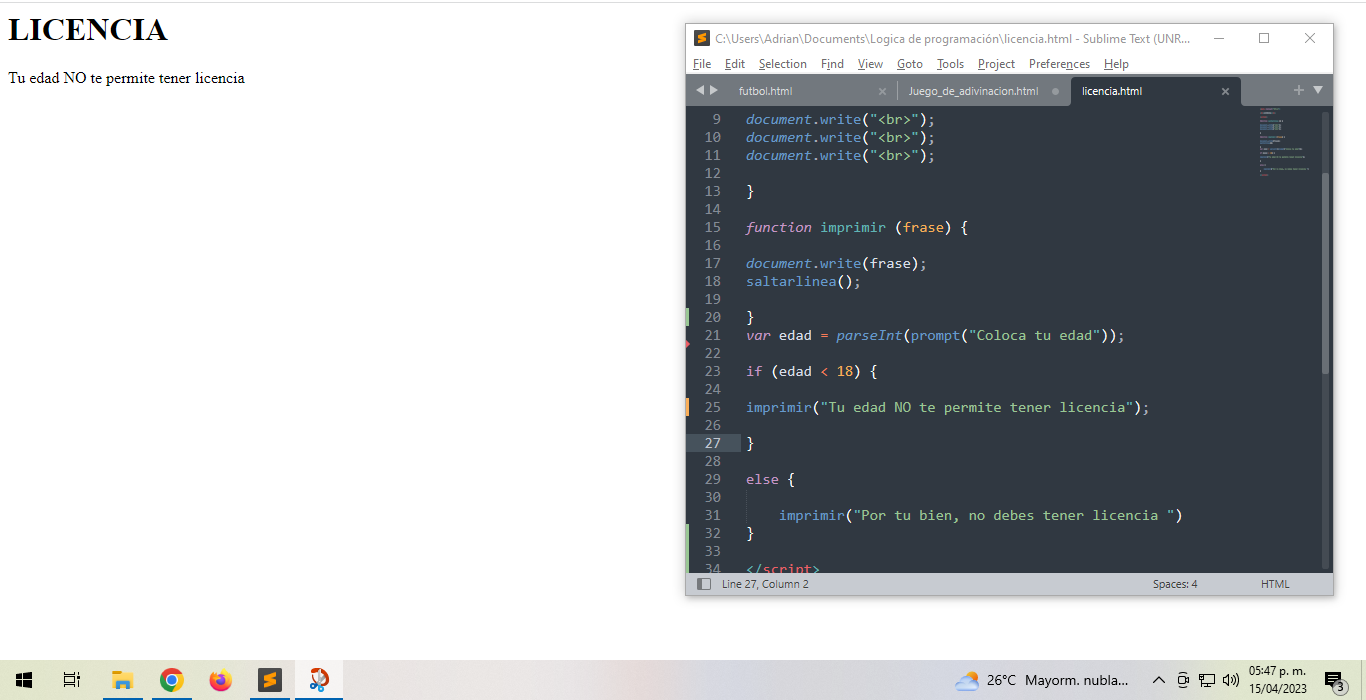Open the Snipping Tool taskbar icon
The image size is (1366, 700).
pyautogui.click(x=318, y=680)
